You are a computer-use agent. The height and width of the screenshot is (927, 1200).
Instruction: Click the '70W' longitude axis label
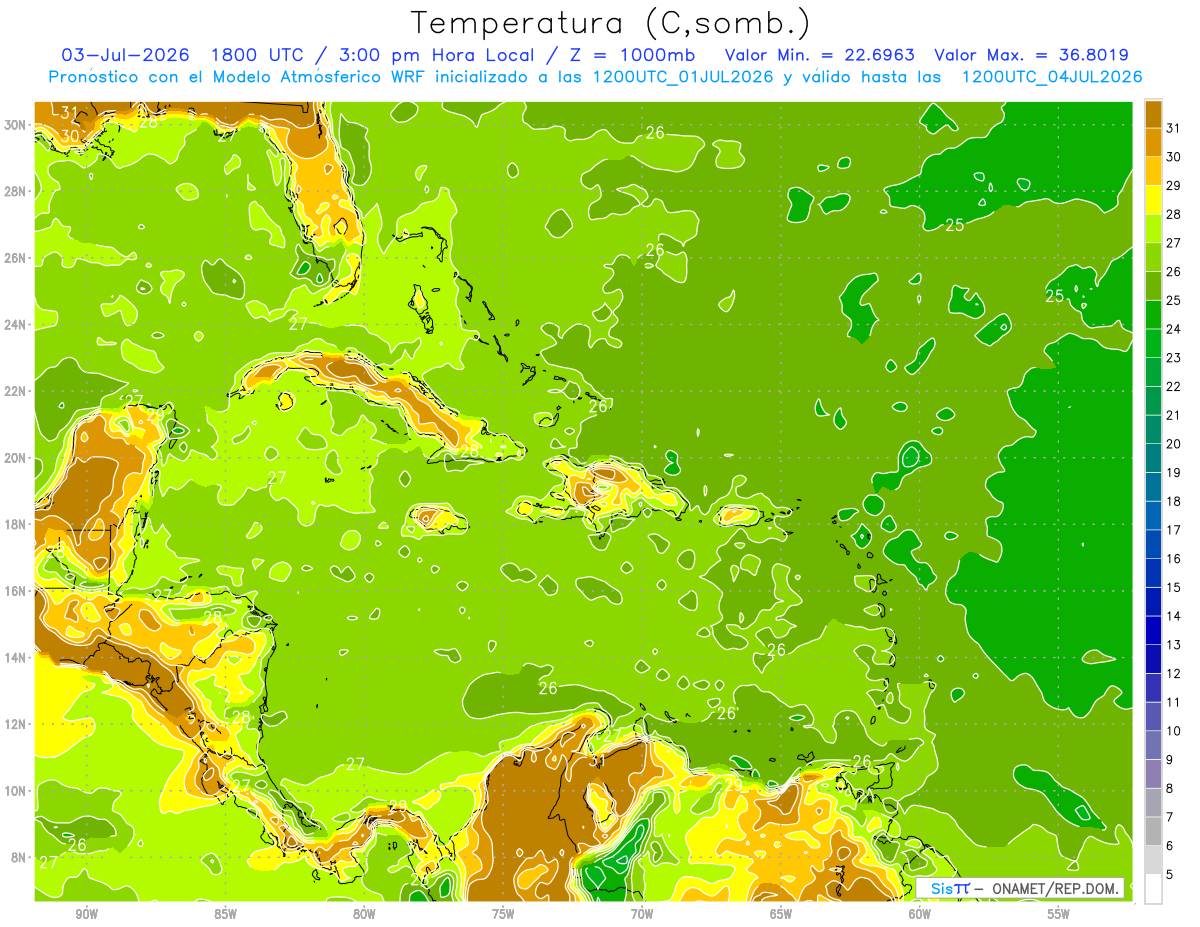pos(642,914)
